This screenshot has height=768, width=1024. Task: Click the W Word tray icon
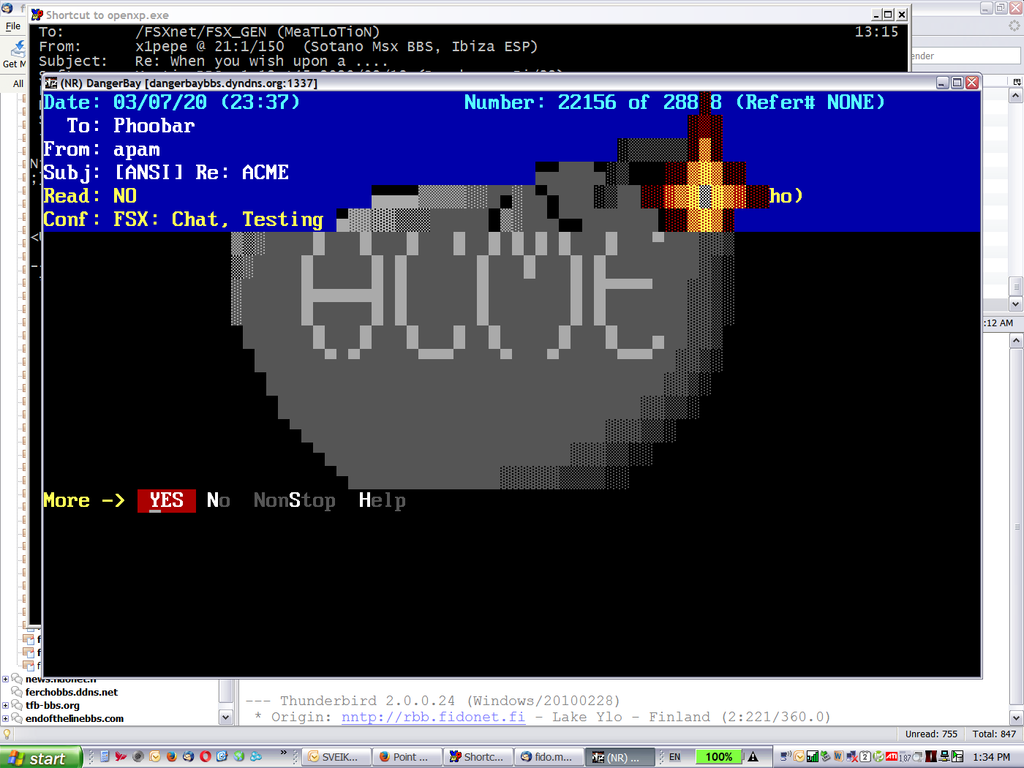coord(839,756)
